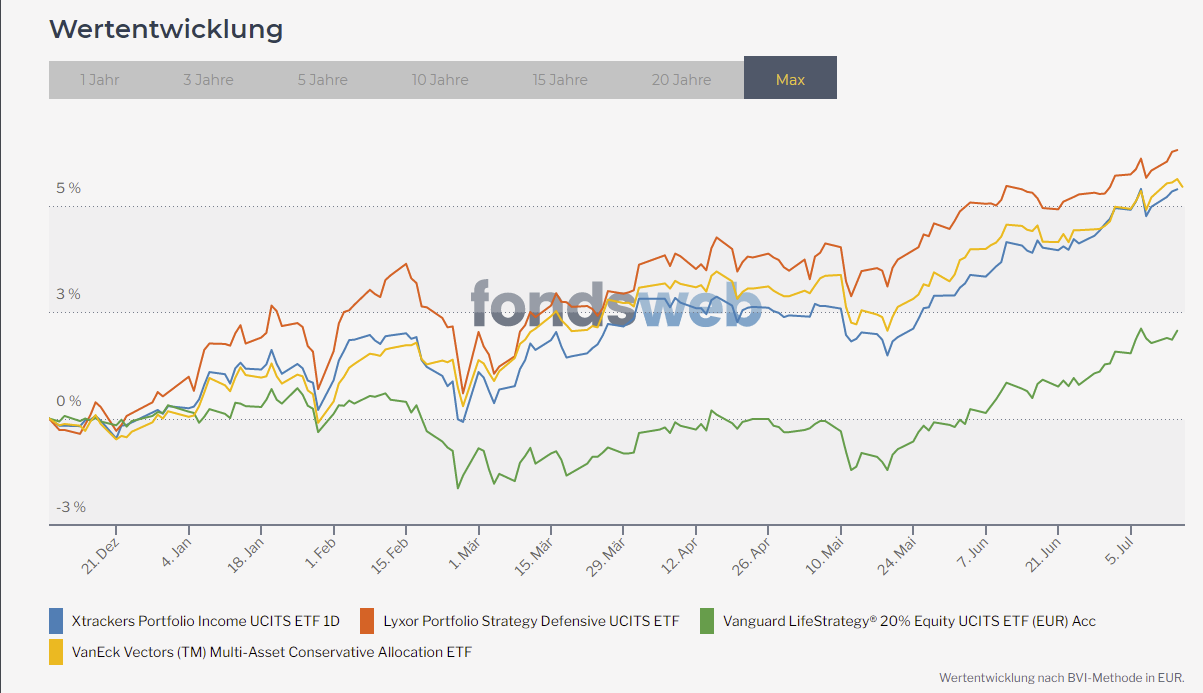This screenshot has height=693, width=1203.
Task: Click the Wertentwicklung heading
Action: (x=166, y=29)
